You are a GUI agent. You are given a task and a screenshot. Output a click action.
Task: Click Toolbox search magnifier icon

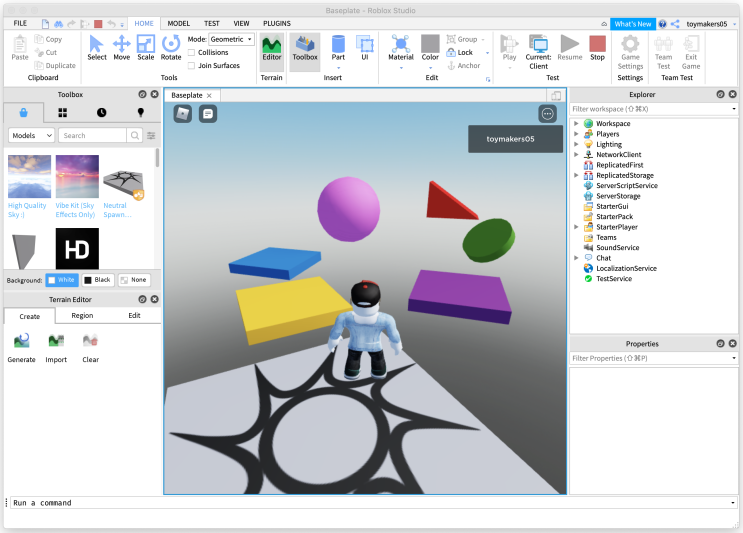tap(135, 136)
